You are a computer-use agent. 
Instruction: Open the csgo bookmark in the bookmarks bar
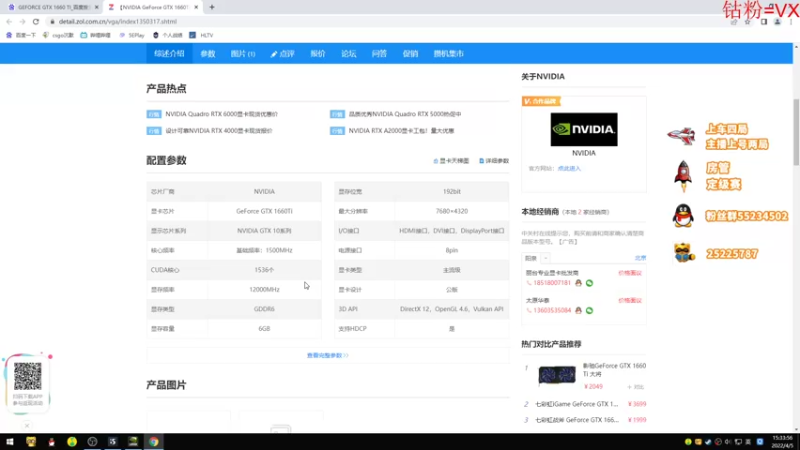coord(58,35)
